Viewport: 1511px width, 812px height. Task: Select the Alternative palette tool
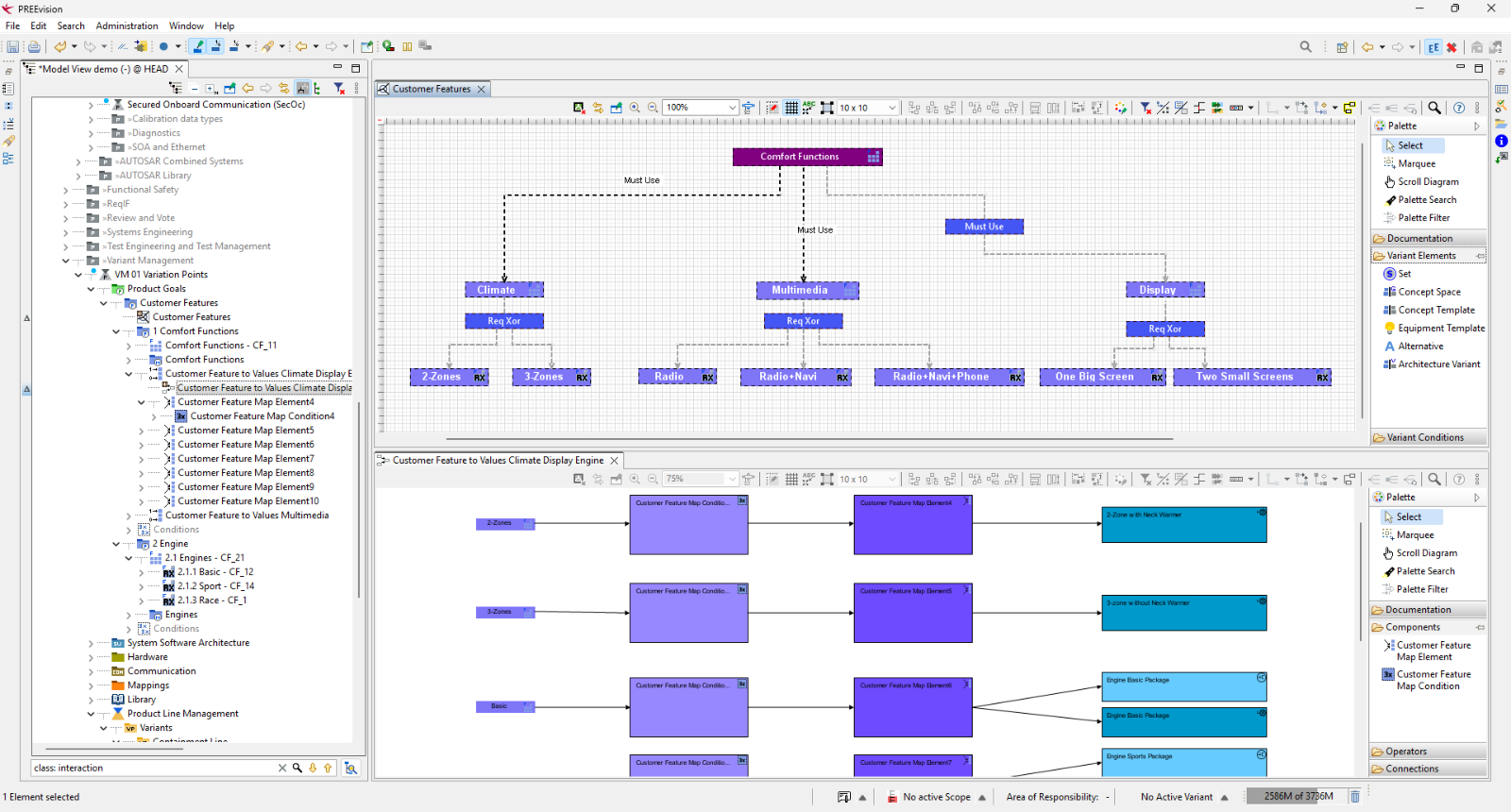1413,346
